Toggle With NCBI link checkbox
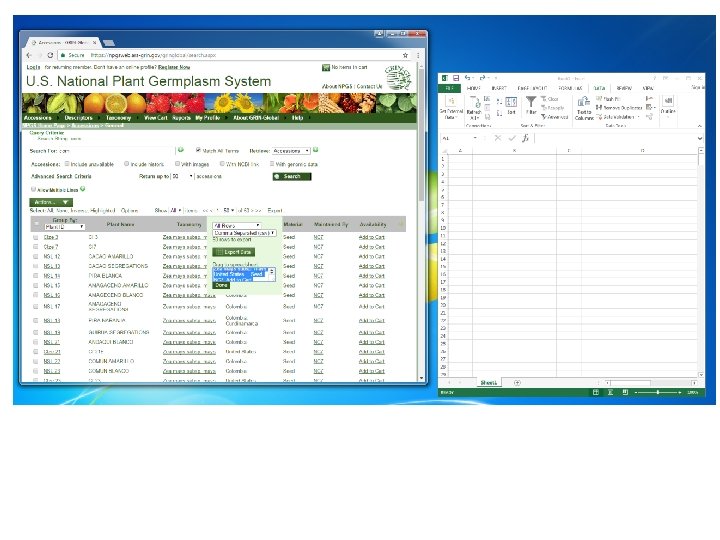Screen dimensions: 720x540 (x=222, y=163)
